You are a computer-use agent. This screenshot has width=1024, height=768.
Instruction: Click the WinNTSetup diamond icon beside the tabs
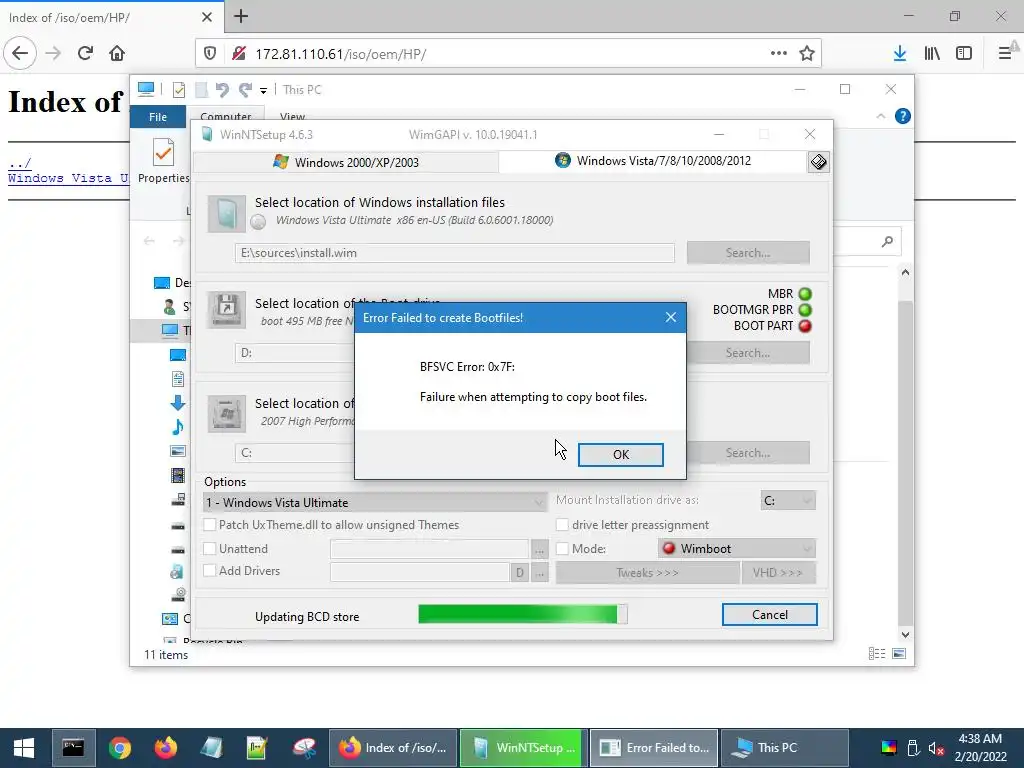pos(818,162)
